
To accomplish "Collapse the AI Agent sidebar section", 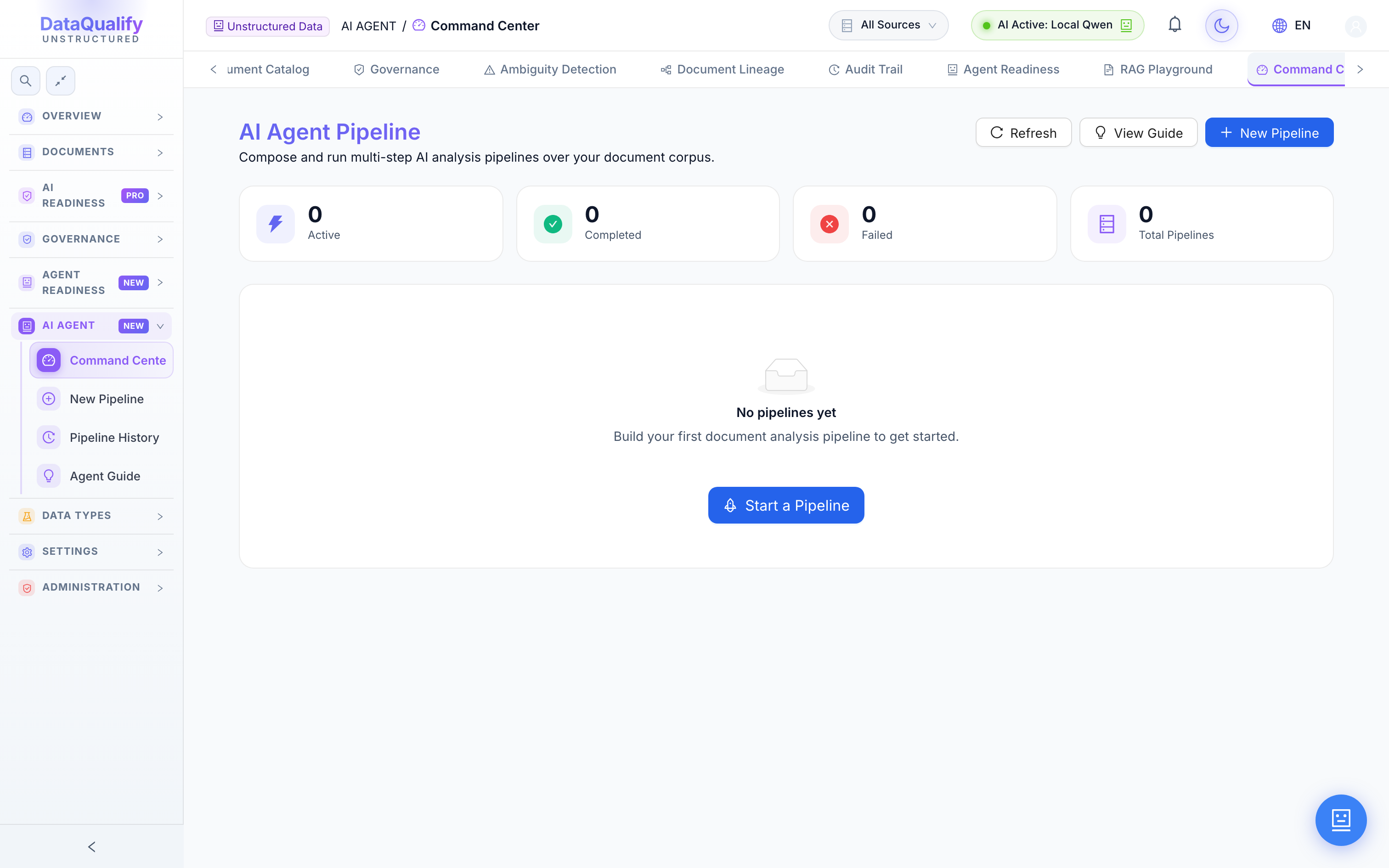I will (91, 326).
